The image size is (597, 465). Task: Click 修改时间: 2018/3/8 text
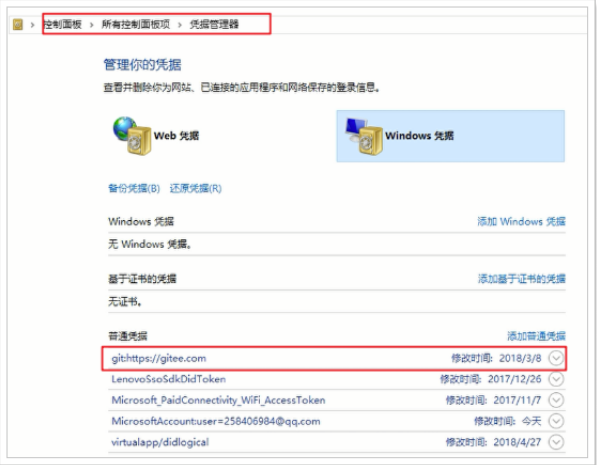496,358
